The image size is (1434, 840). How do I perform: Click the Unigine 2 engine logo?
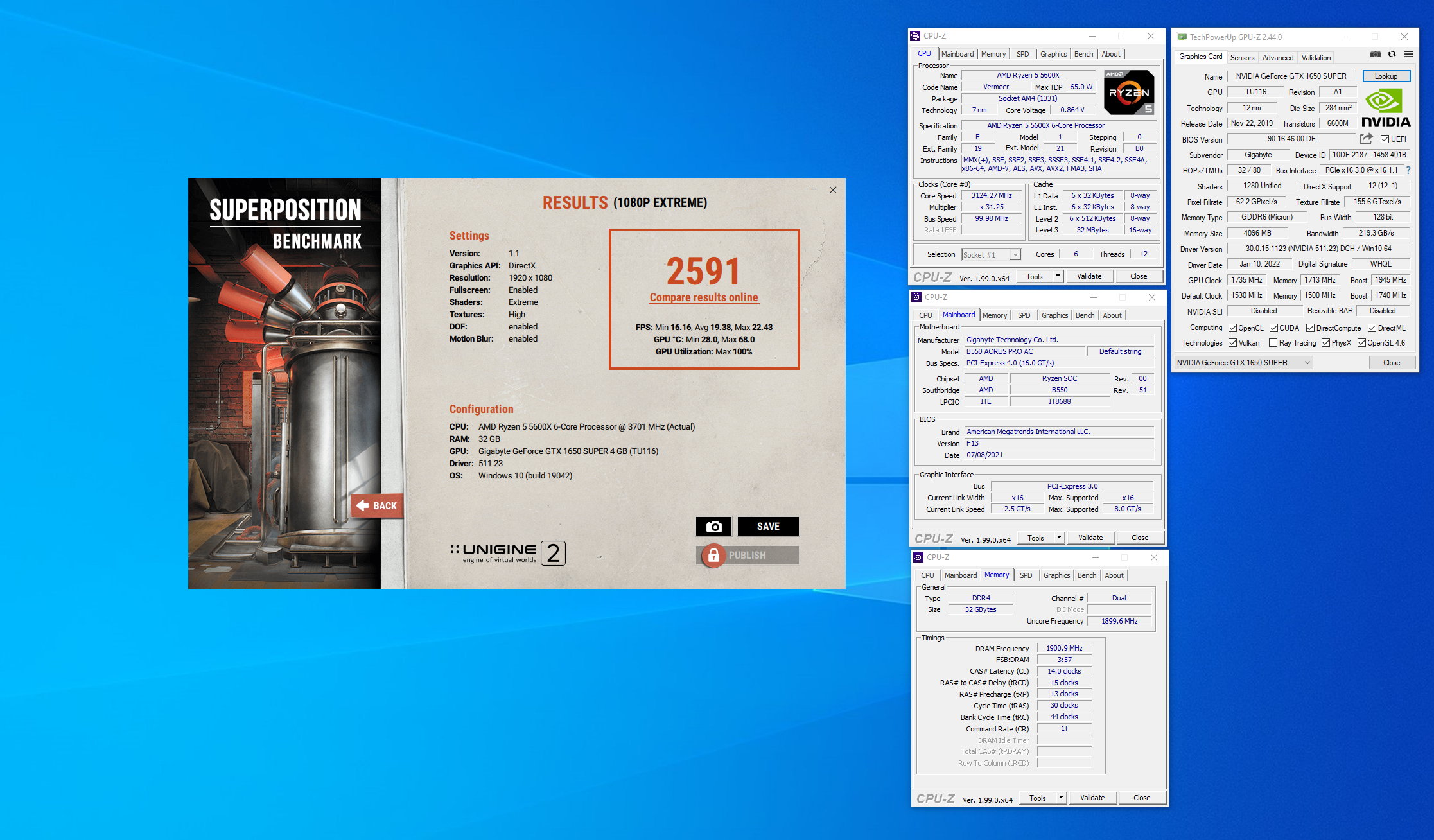(x=507, y=553)
